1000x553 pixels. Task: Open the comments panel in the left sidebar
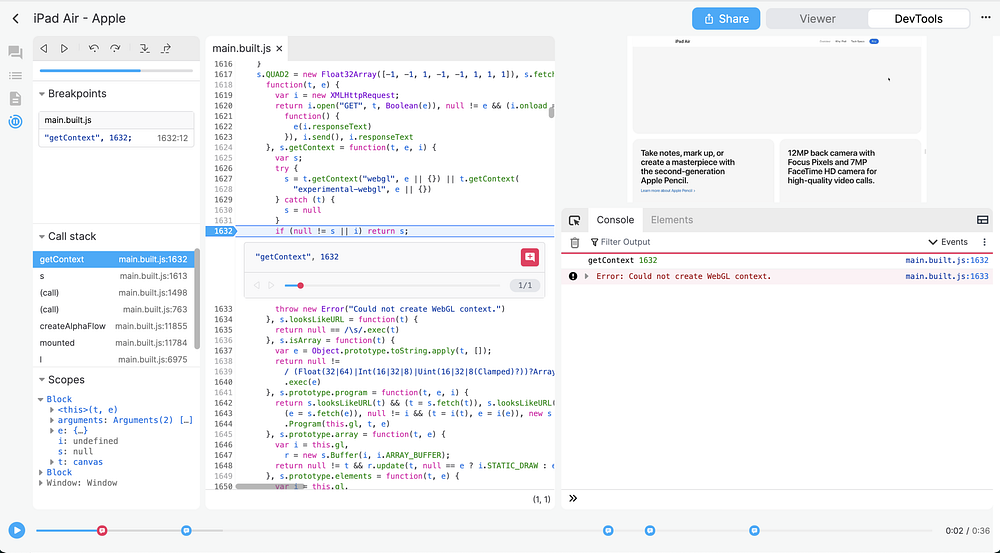[15, 52]
